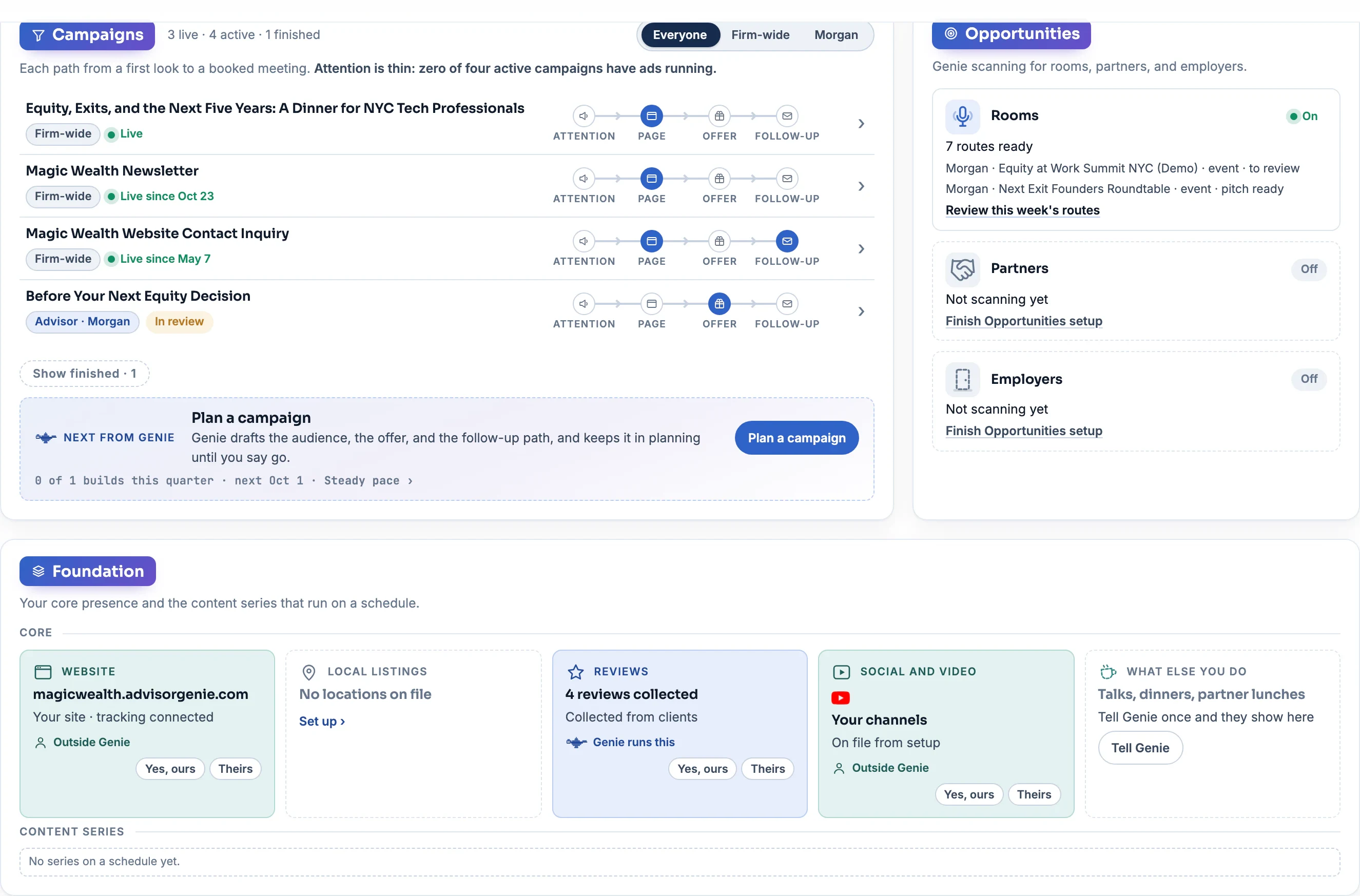This screenshot has width=1360, height=896.
Task: Expand Before Your Next Equity Decision chevron
Action: [861, 311]
